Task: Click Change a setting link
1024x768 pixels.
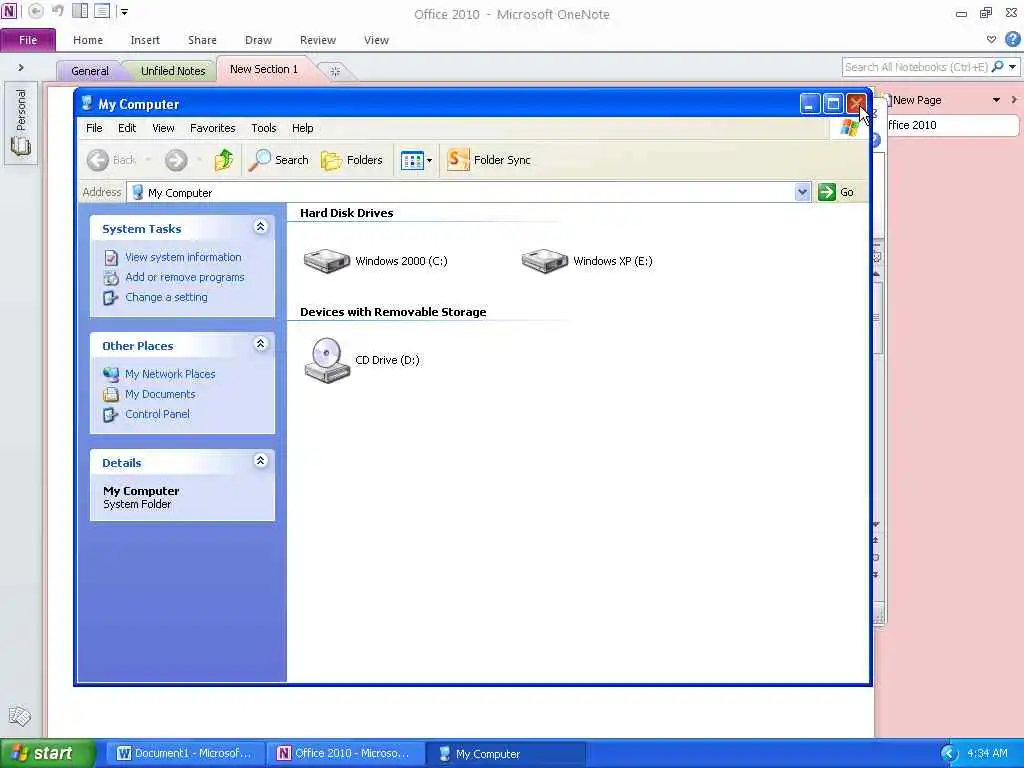Action: tap(167, 297)
